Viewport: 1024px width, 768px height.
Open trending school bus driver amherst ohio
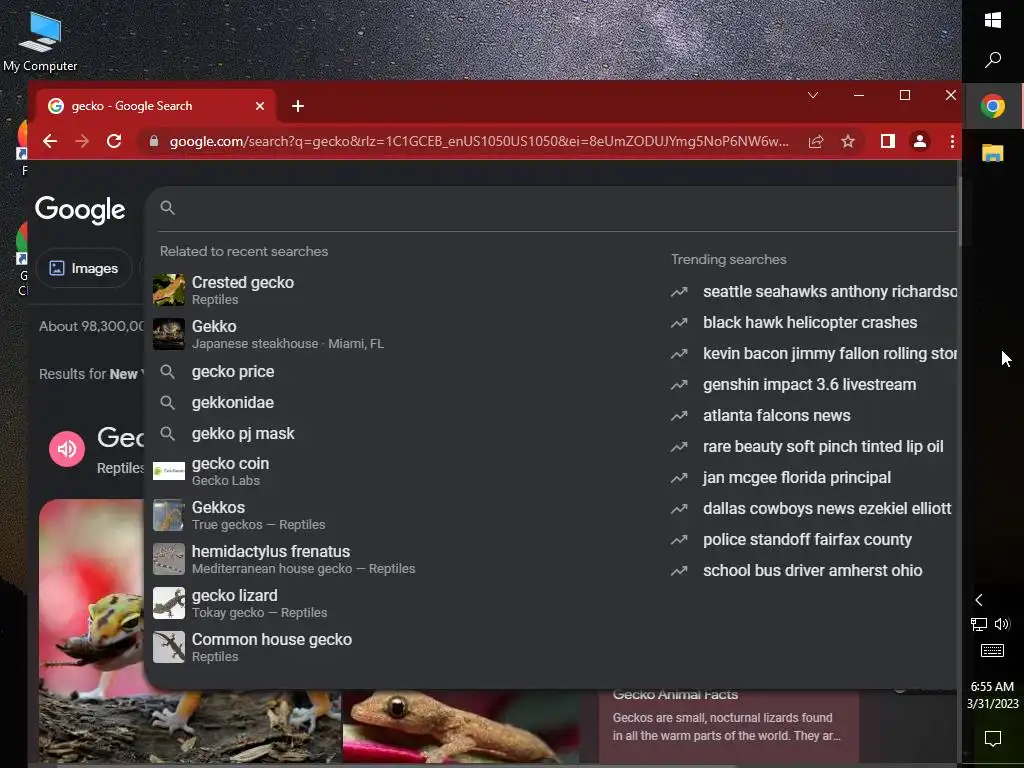tap(813, 570)
